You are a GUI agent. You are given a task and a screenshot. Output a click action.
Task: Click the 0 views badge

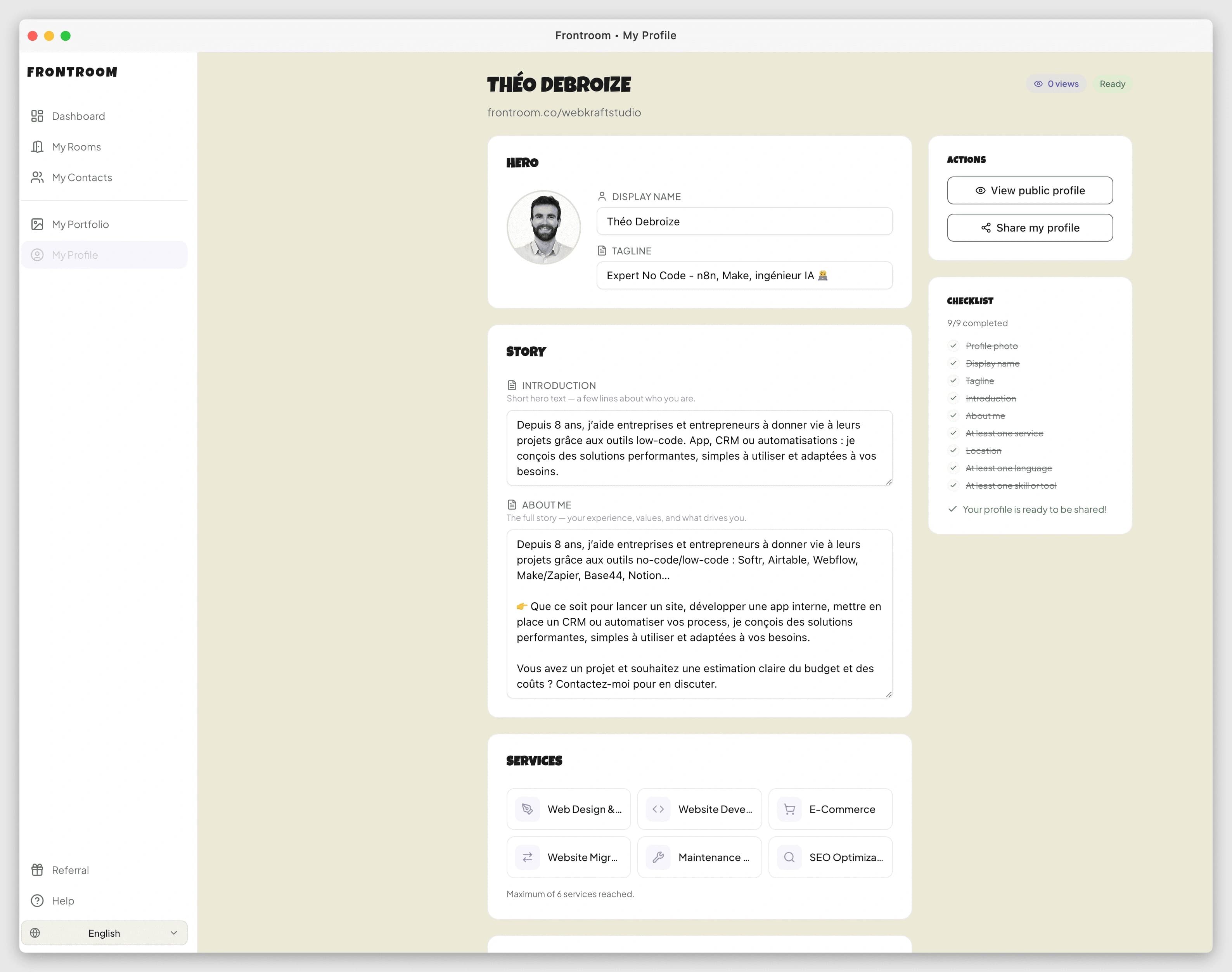[1056, 84]
